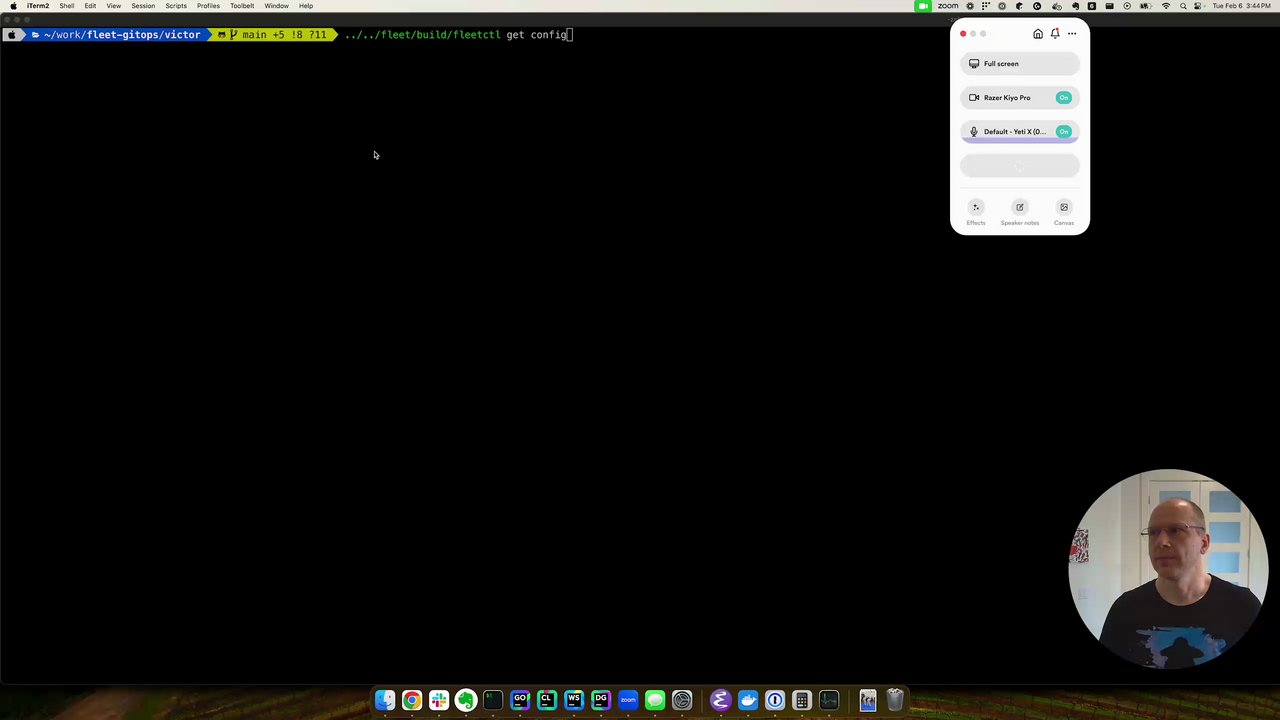Open Loom notifications bell

click(x=1055, y=34)
